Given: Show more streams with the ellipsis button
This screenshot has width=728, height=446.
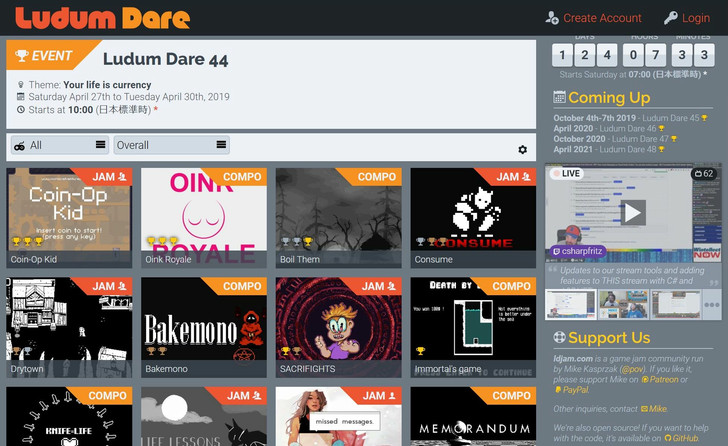Looking at the screenshot, I should 712,304.
